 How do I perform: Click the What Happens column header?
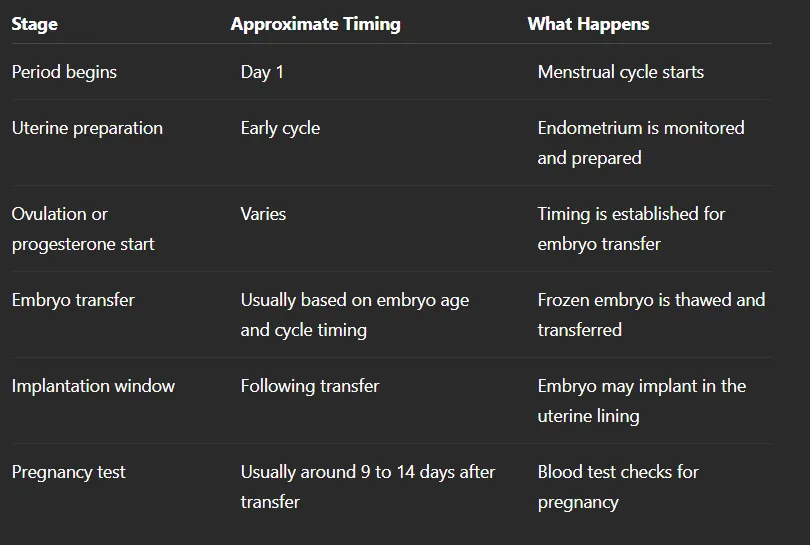point(588,24)
